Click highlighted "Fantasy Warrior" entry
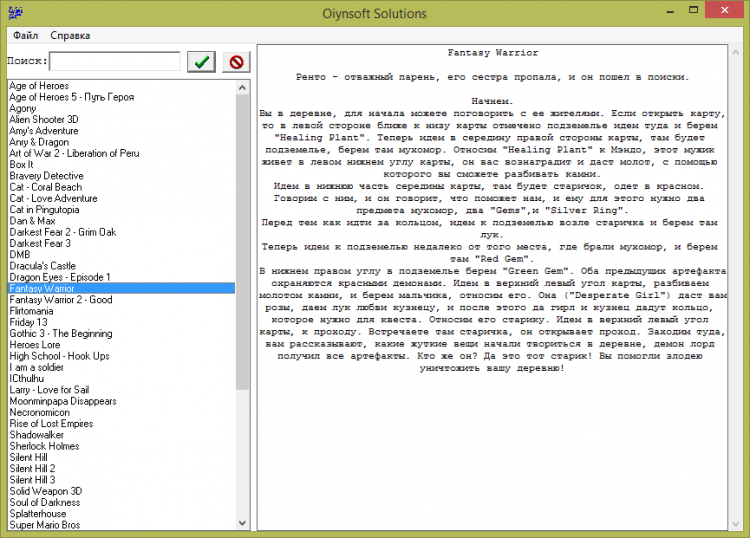The height and width of the screenshot is (538, 750). 121,288
